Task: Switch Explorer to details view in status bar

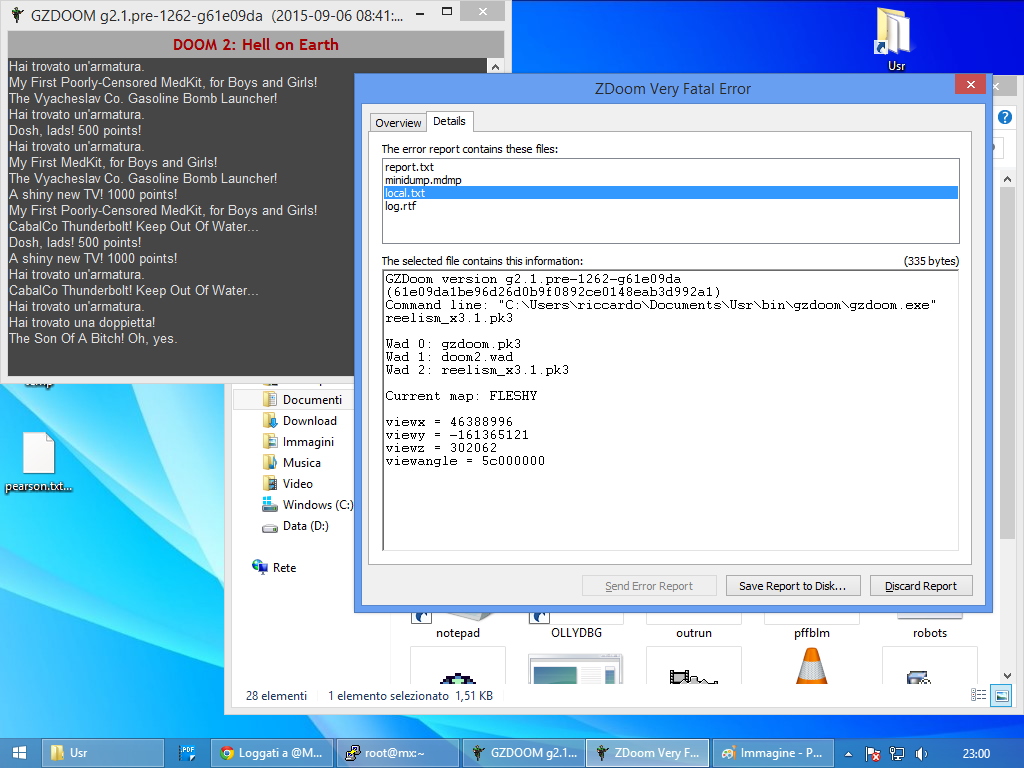Action: point(978,696)
